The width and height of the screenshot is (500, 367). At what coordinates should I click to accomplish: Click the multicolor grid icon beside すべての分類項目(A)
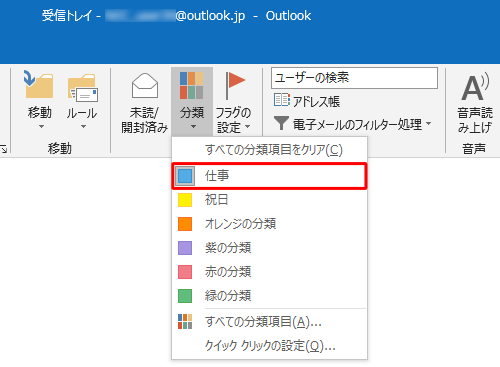coord(185,322)
